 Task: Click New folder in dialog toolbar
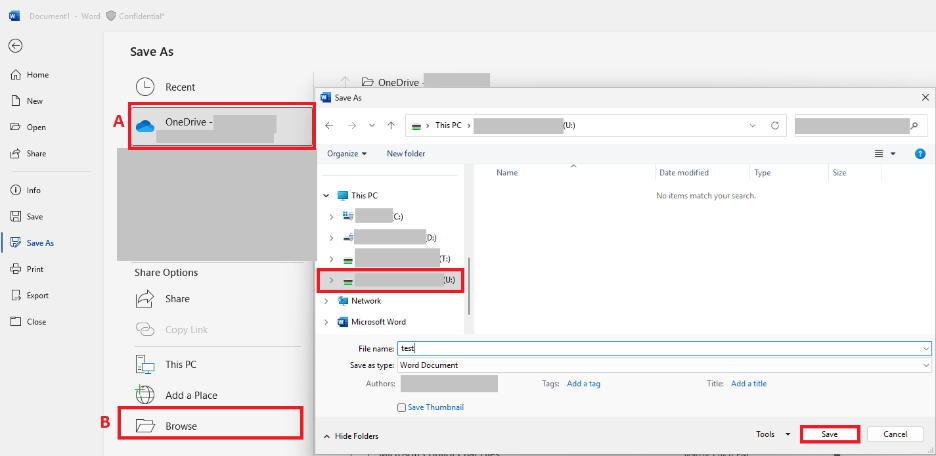pos(406,153)
